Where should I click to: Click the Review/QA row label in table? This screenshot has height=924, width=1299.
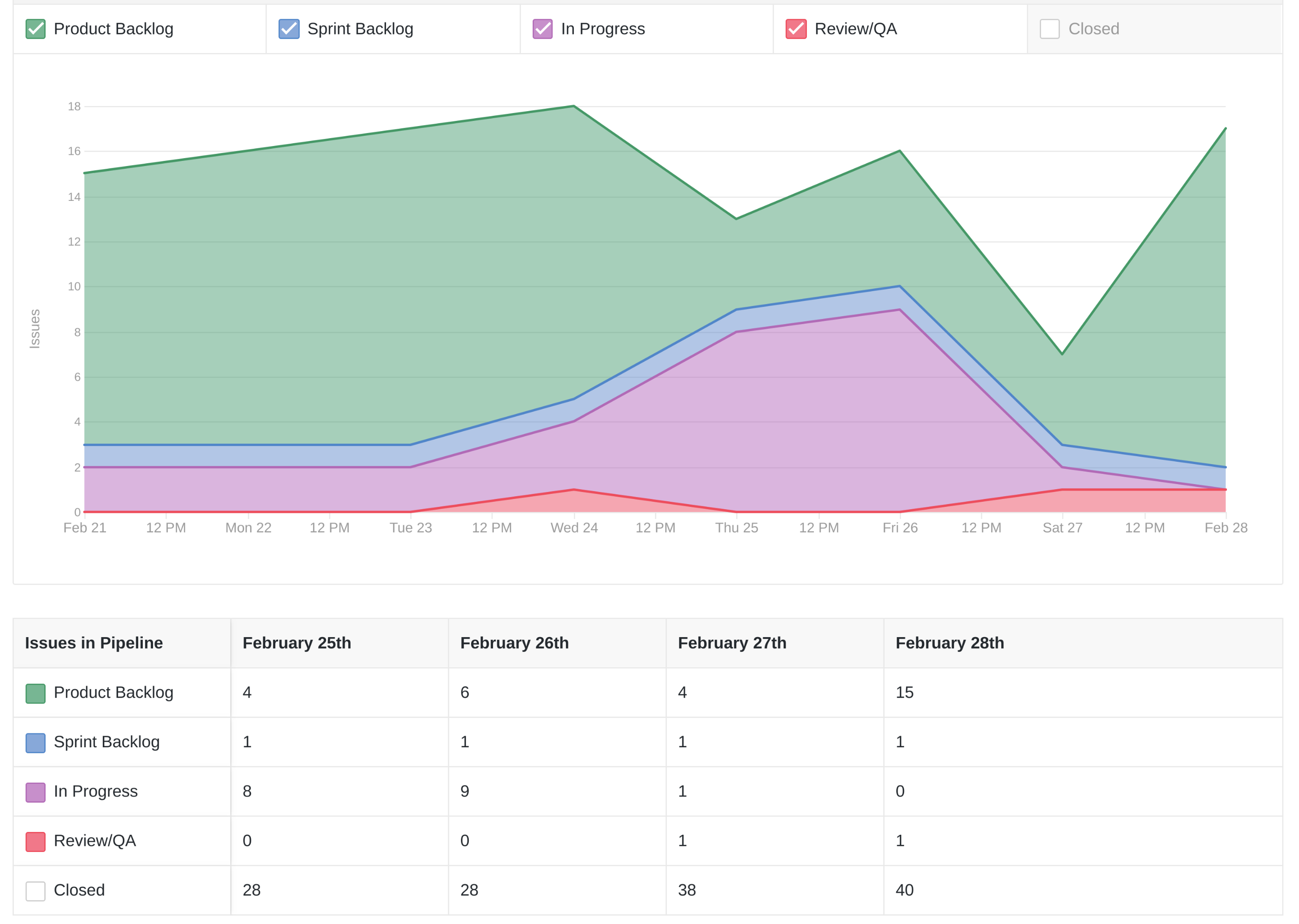click(95, 842)
